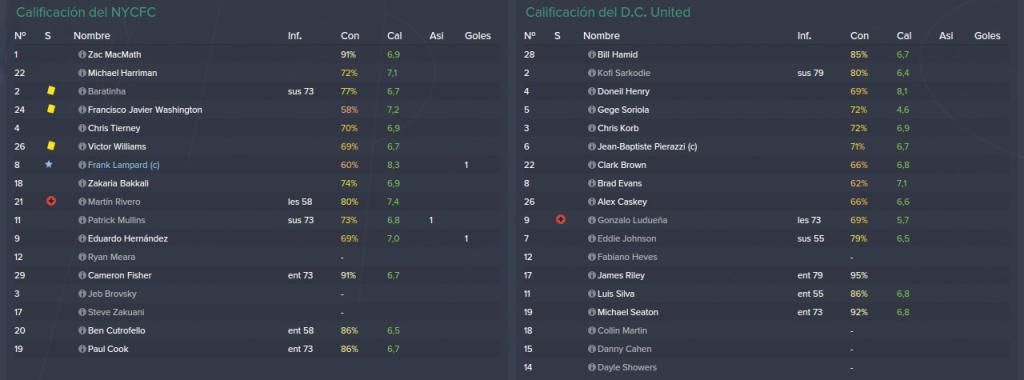Click Victor Williams' yellow card icon
1024x380 pixels.
click(x=51, y=146)
